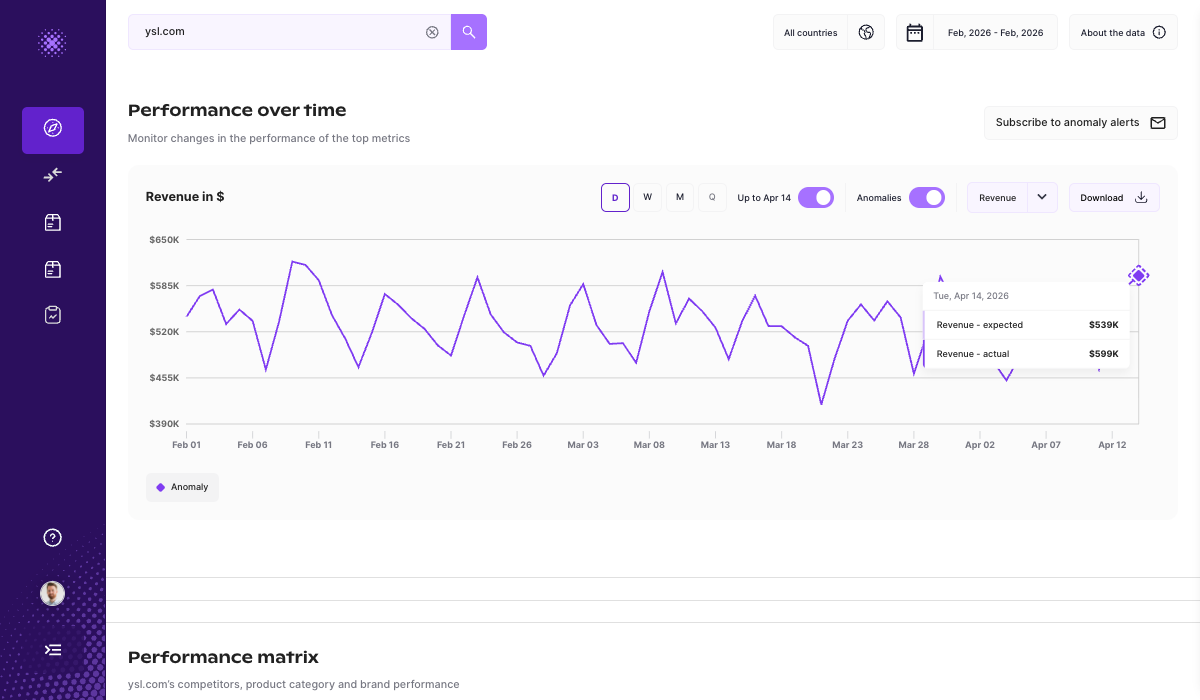This screenshot has width=1200, height=700.
Task: Turn off the Anomalies toggle
Action: 927,197
